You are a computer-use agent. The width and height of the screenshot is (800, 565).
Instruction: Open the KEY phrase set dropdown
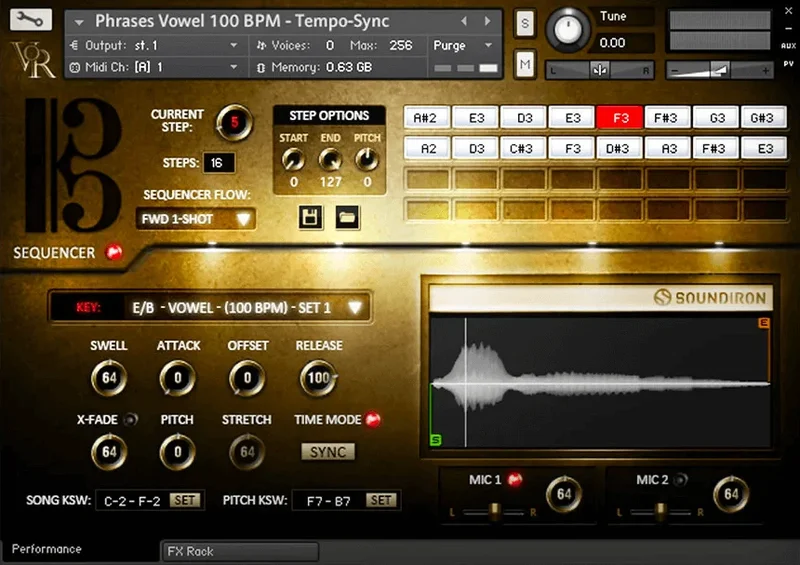[x=210, y=307]
